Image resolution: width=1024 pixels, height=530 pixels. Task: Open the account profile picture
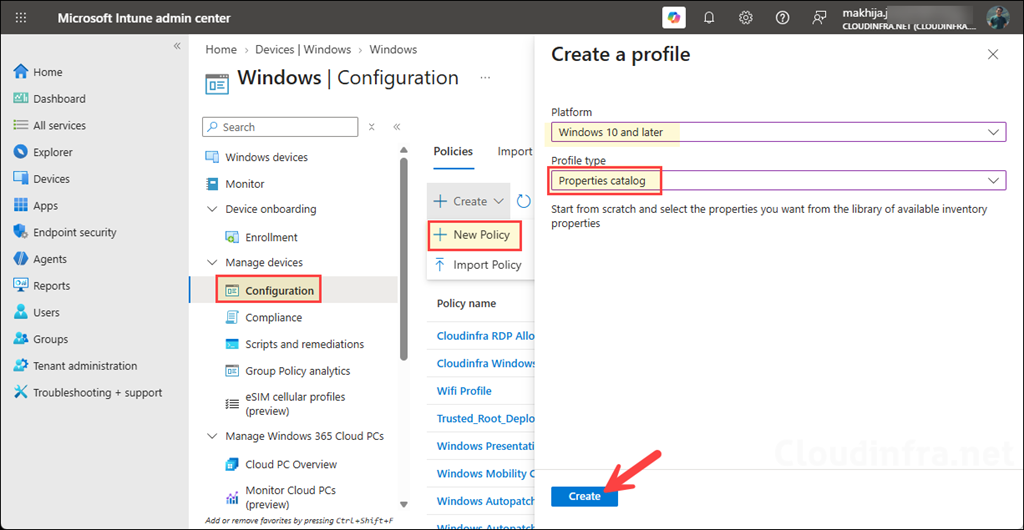click(x=997, y=18)
